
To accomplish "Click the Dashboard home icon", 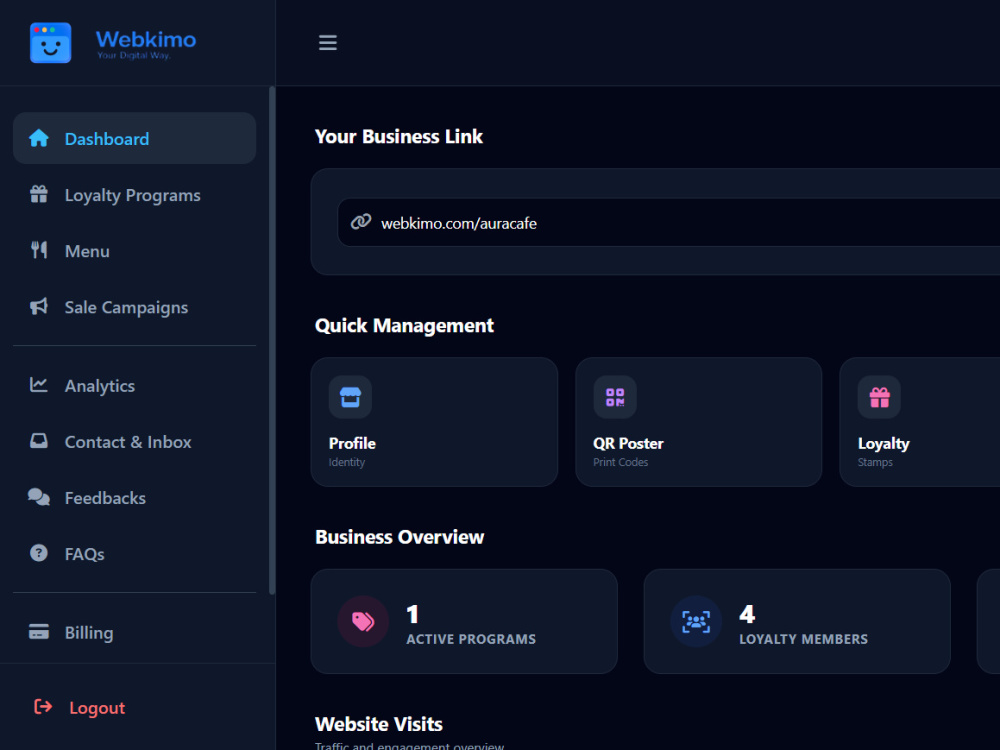I will tap(39, 138).
